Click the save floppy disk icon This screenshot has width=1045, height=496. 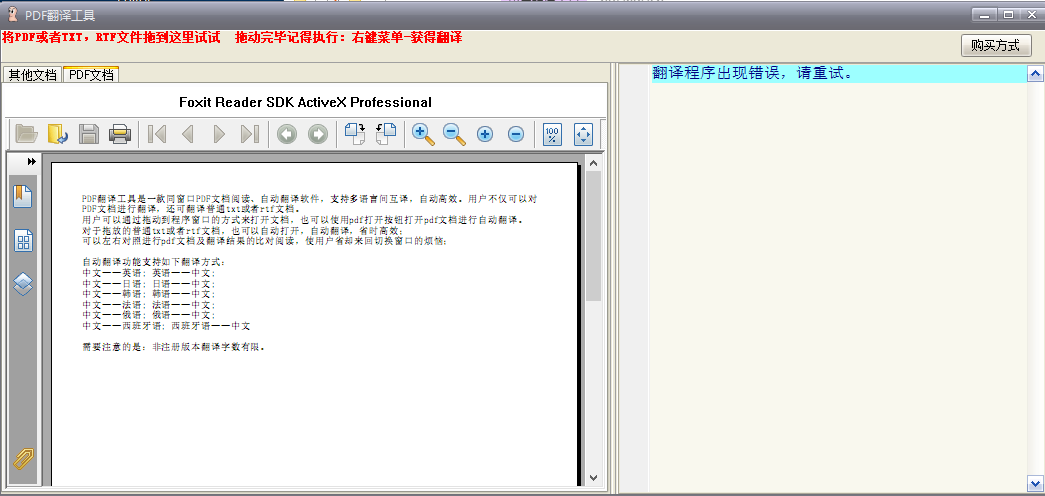pyautogui.click(x=89, y=134)
